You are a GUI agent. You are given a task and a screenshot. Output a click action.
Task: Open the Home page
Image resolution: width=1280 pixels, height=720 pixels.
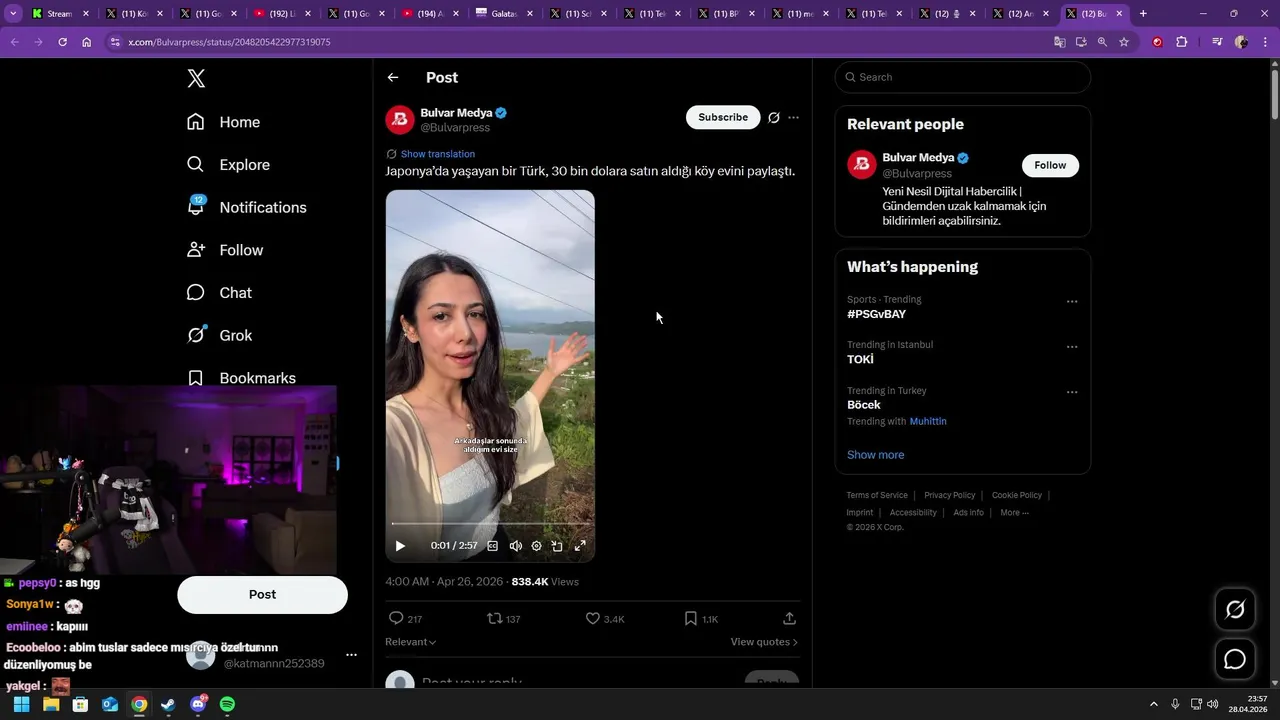pyautogui.click(x=223, y=122)
